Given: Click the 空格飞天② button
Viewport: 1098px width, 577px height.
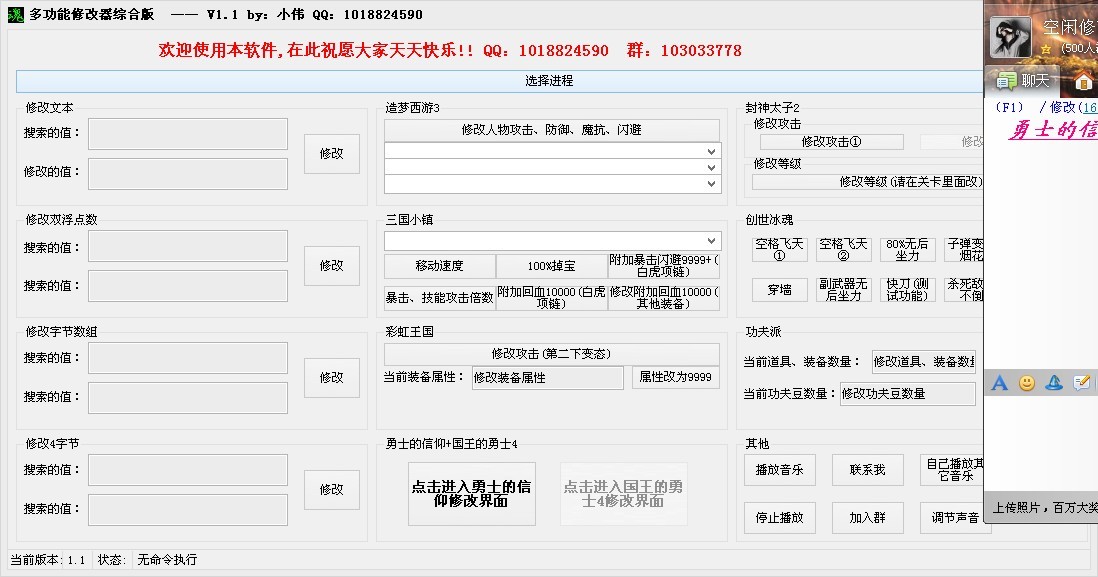Looking at the screenshot, I should pos(844,249).
